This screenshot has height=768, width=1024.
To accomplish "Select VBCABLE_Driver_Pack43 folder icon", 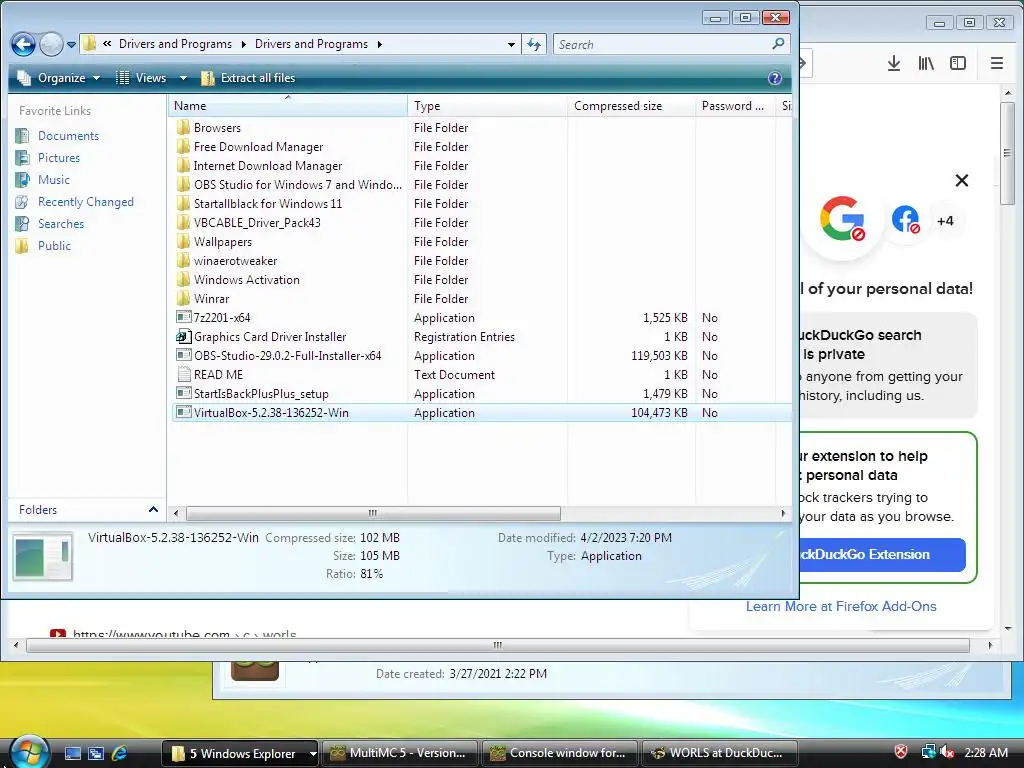I will pos(184,222).
